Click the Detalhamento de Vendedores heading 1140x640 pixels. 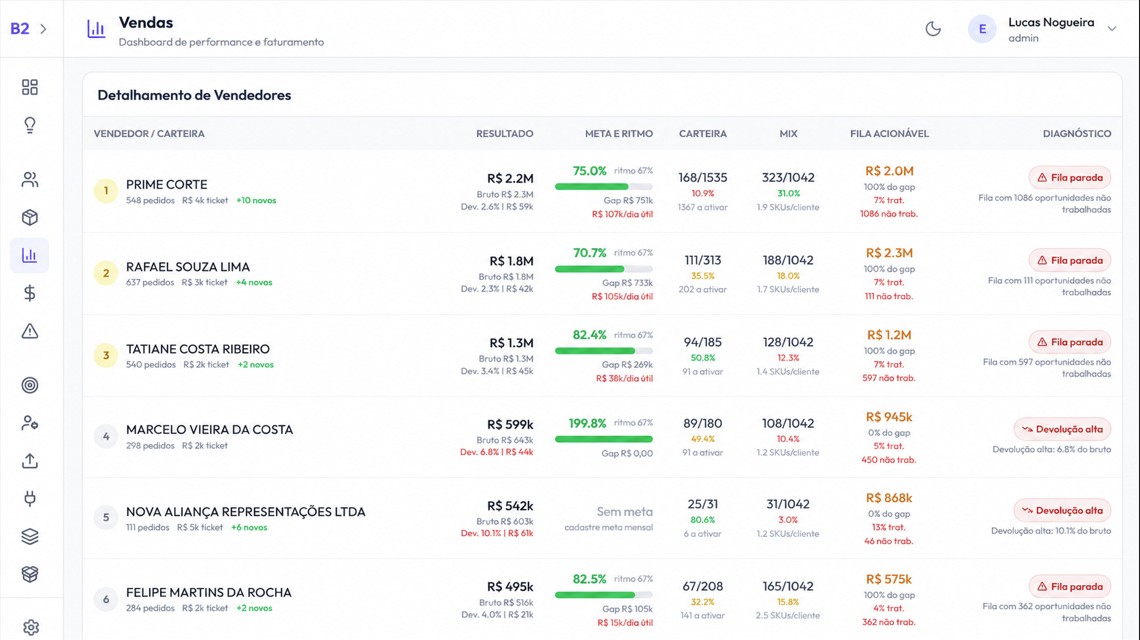(x=194, y=95)
